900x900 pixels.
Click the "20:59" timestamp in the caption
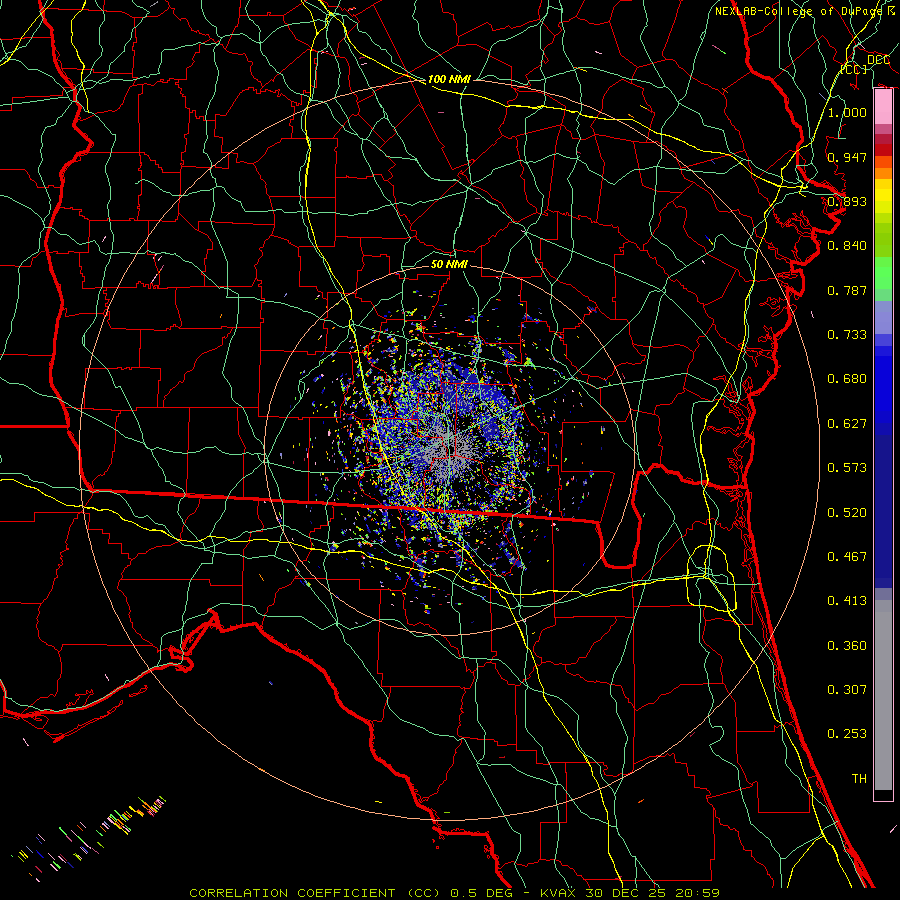[x=697, y=893]
